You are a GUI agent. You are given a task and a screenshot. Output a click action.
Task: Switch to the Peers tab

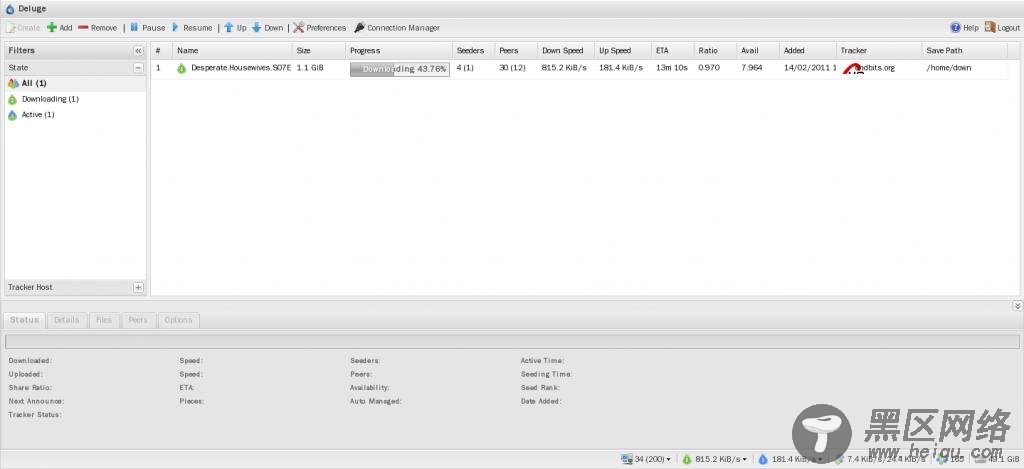pos(138,320)
